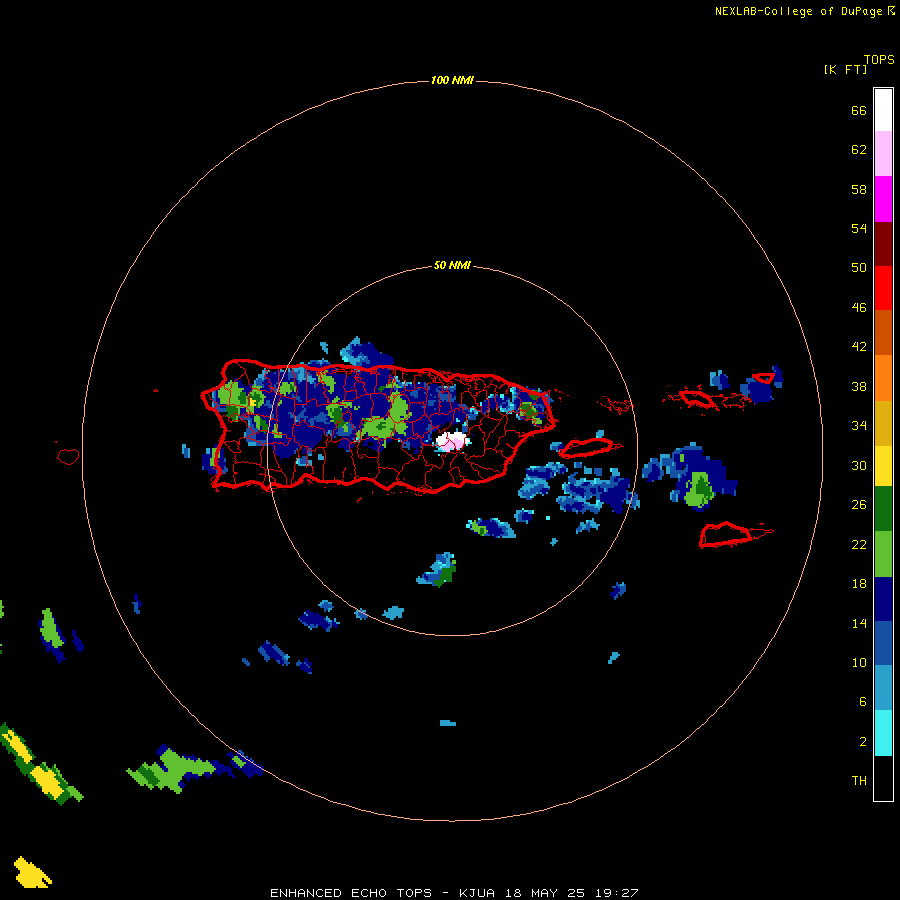
Task: Click the legend value 26
Action: [x=859, y=505]
